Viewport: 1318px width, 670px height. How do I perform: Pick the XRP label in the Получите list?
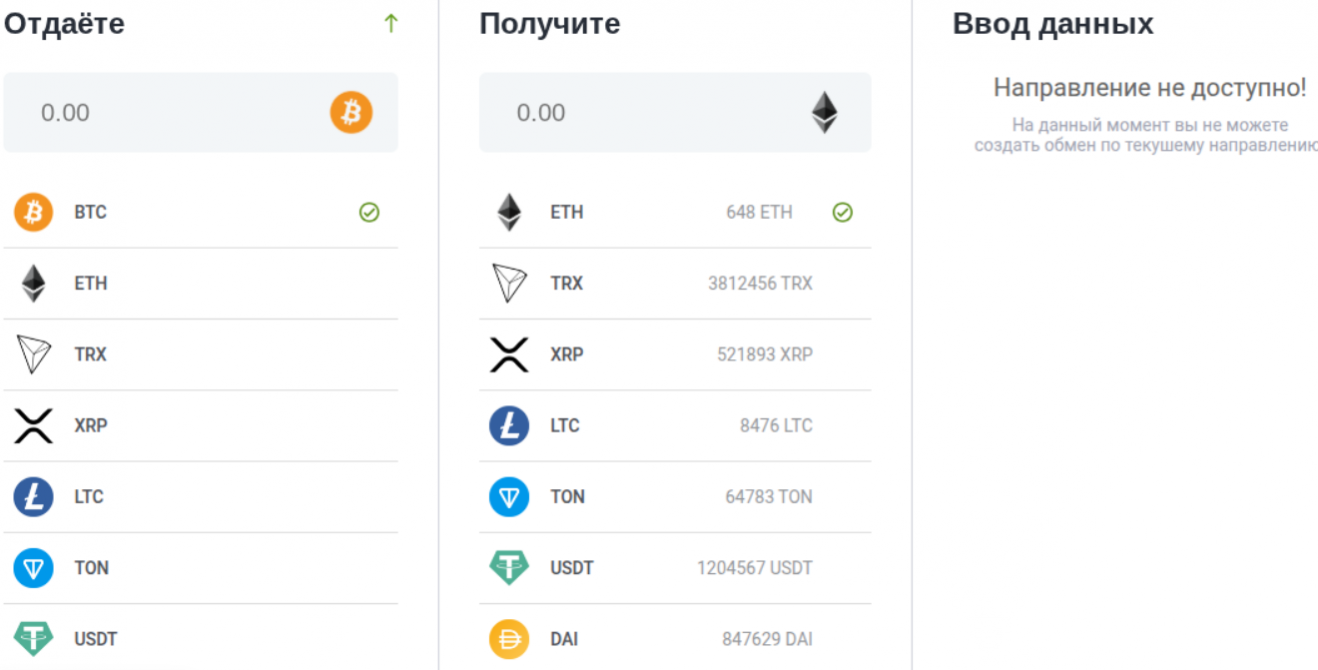click(567, 354)
